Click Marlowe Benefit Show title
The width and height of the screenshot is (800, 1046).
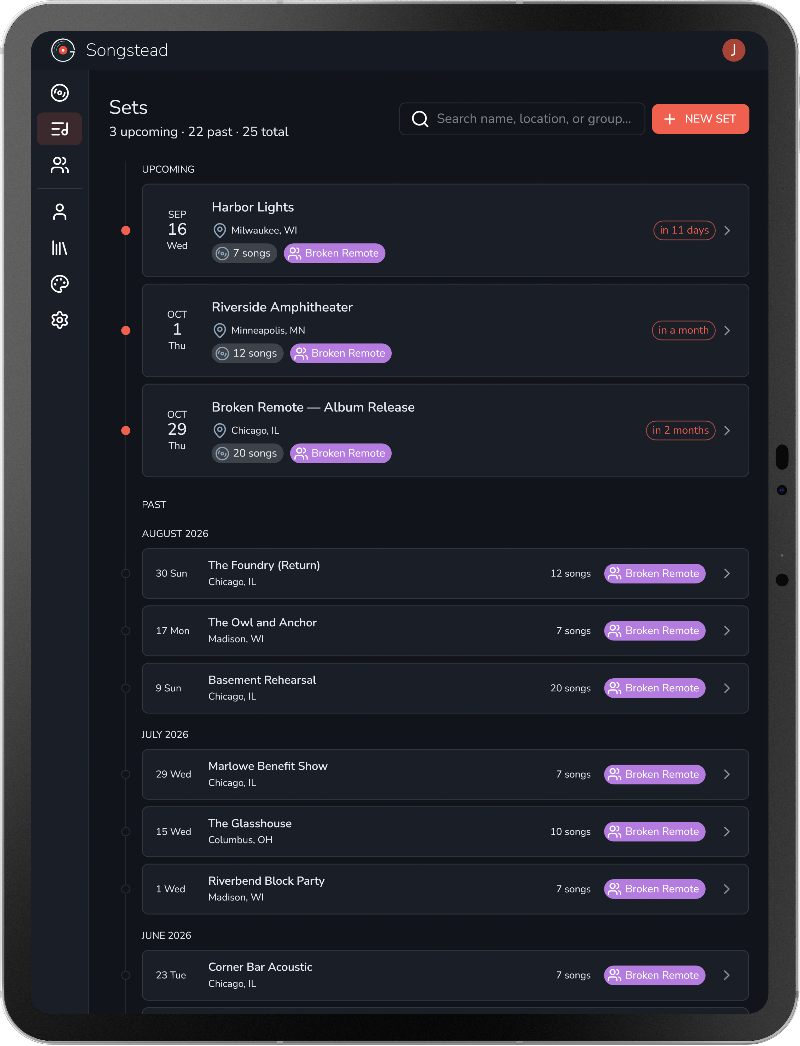pos(268,766)
